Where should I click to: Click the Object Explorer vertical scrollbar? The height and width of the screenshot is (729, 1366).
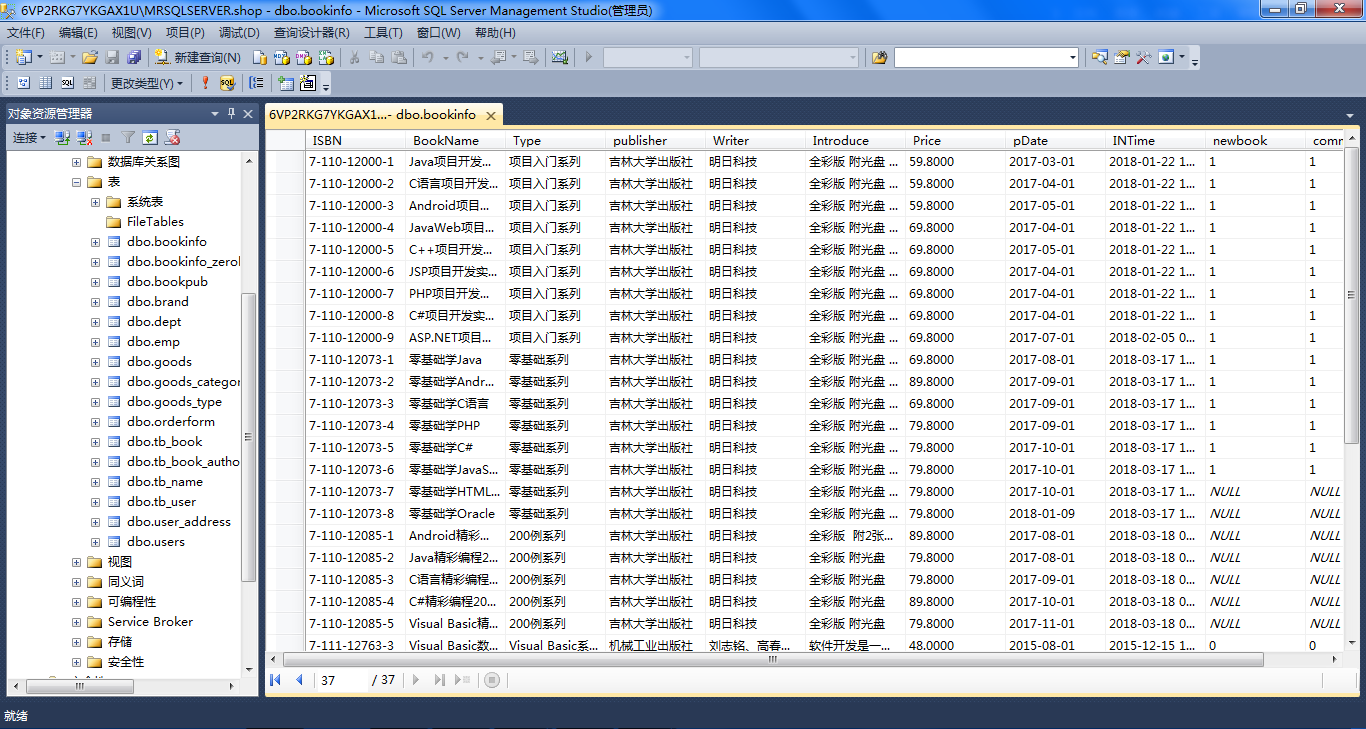[x=249, y=437]
